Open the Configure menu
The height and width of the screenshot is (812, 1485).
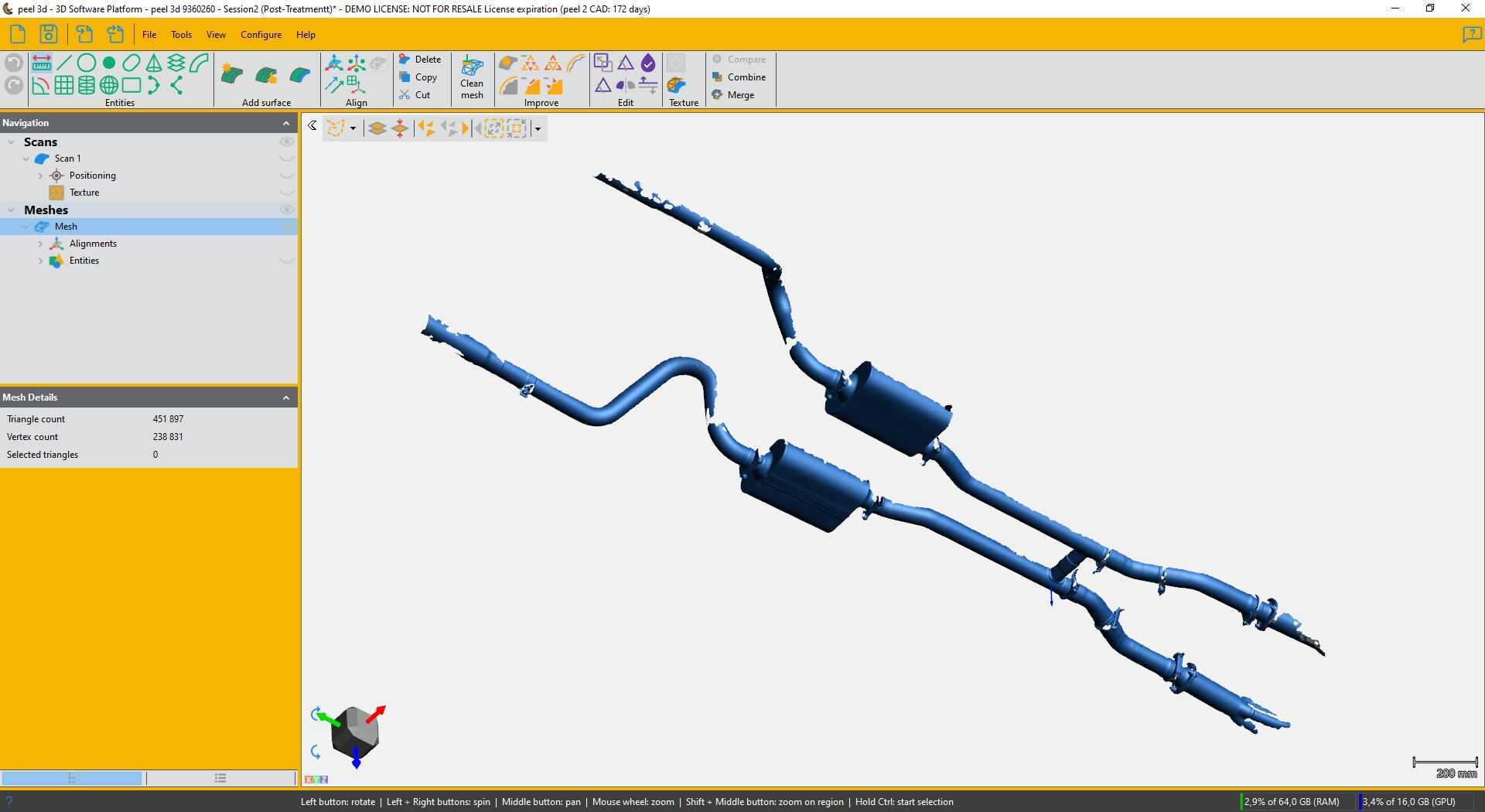(x=261, y=35)
